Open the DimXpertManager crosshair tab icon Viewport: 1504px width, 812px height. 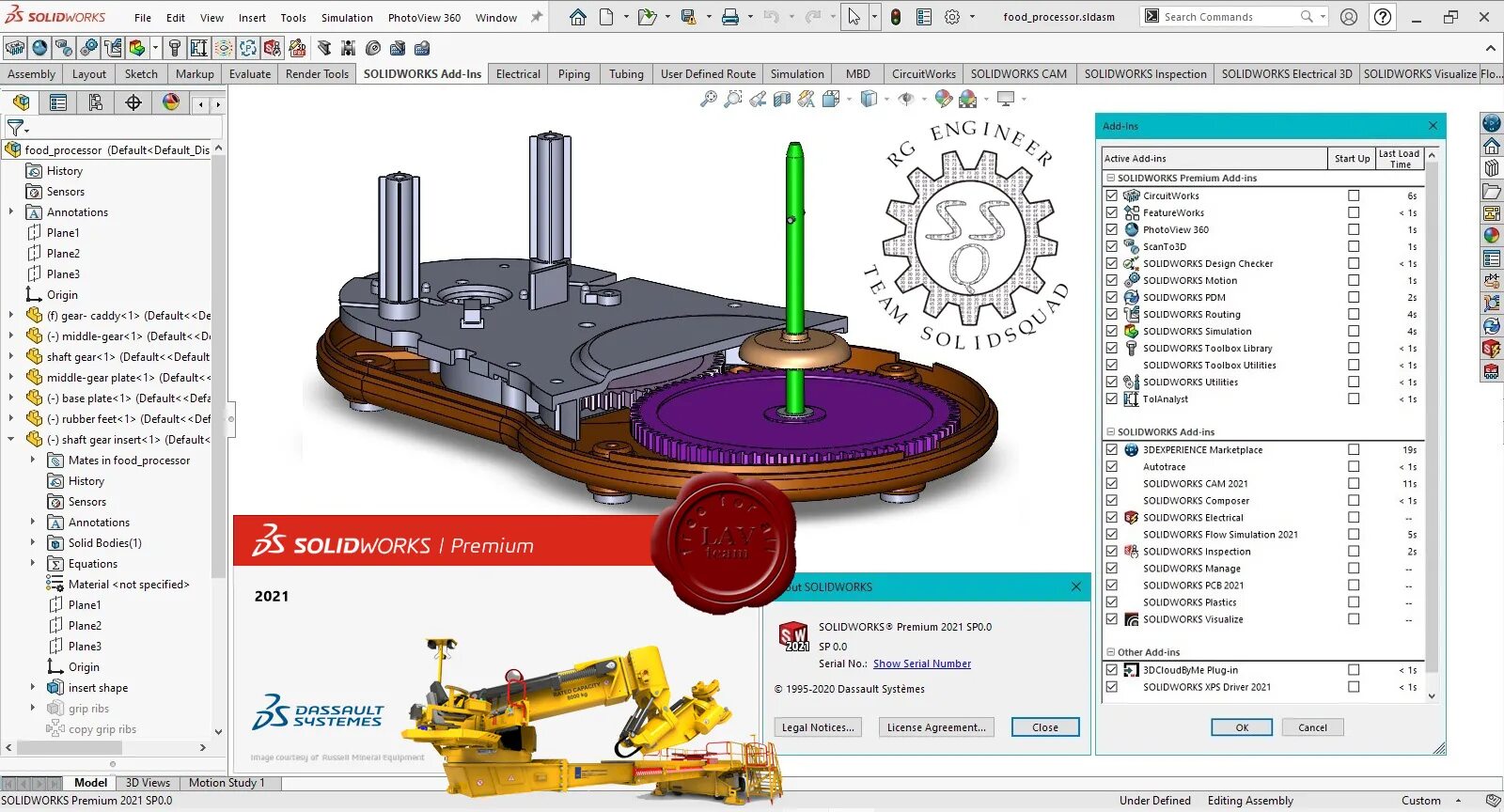coord(133,102)
